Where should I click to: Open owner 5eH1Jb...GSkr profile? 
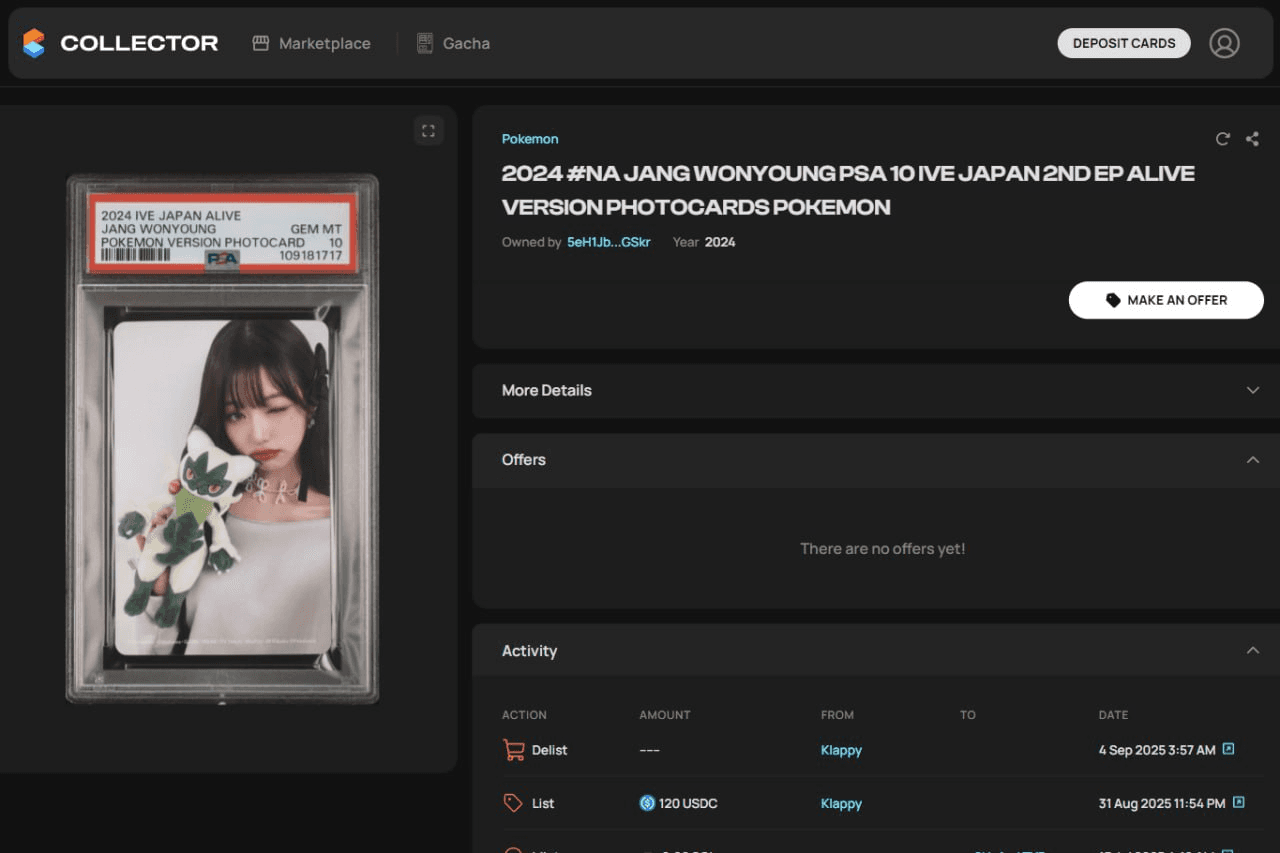[x=608, y=242]
